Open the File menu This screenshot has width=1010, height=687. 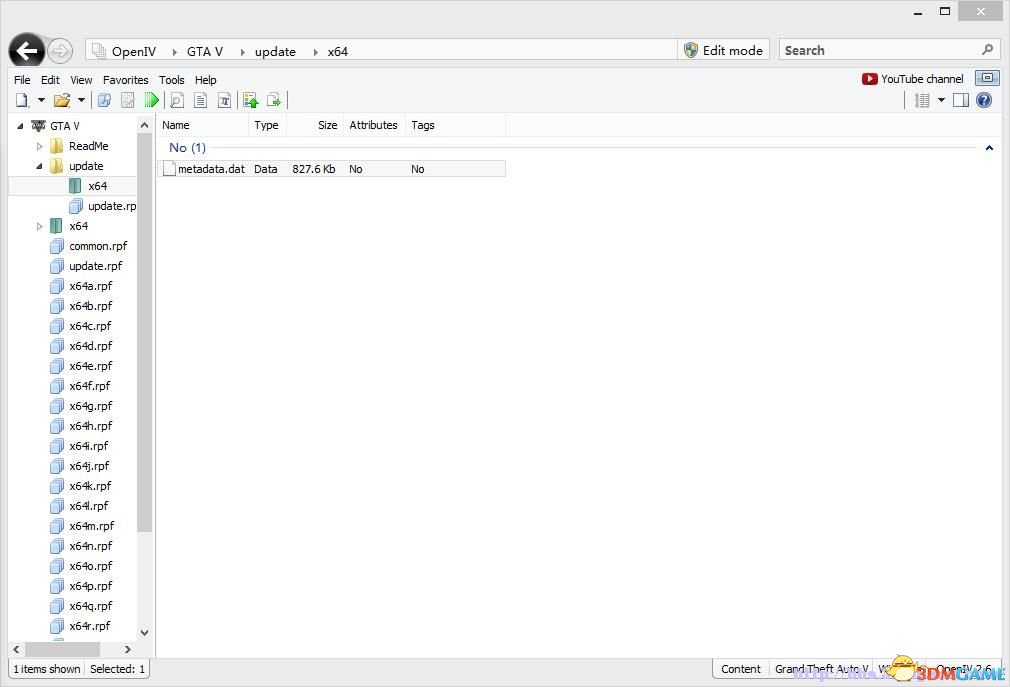point(22,80)
